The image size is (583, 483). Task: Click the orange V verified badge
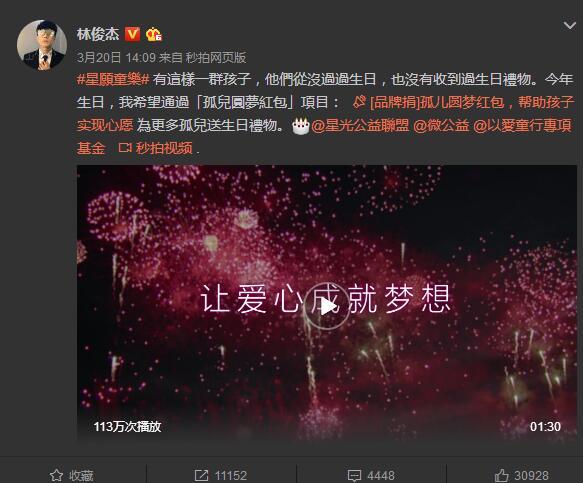(x=132, y=34)
